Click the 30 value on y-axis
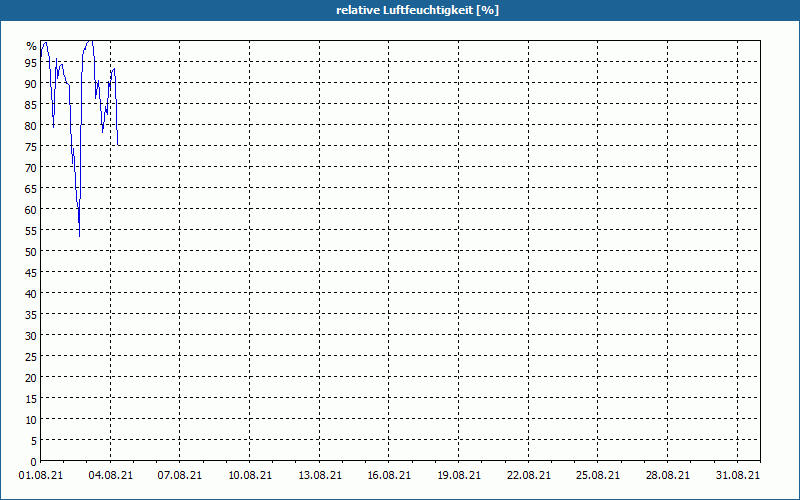 31,335
